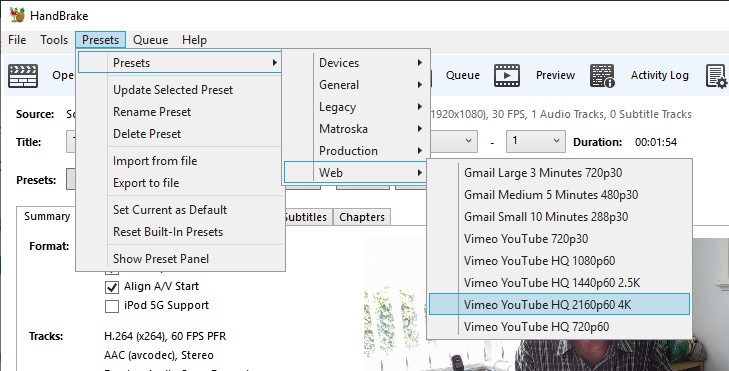This screenshot has width=729, height=371.
Task: Click the Activity Log icon
Action: 602,75
